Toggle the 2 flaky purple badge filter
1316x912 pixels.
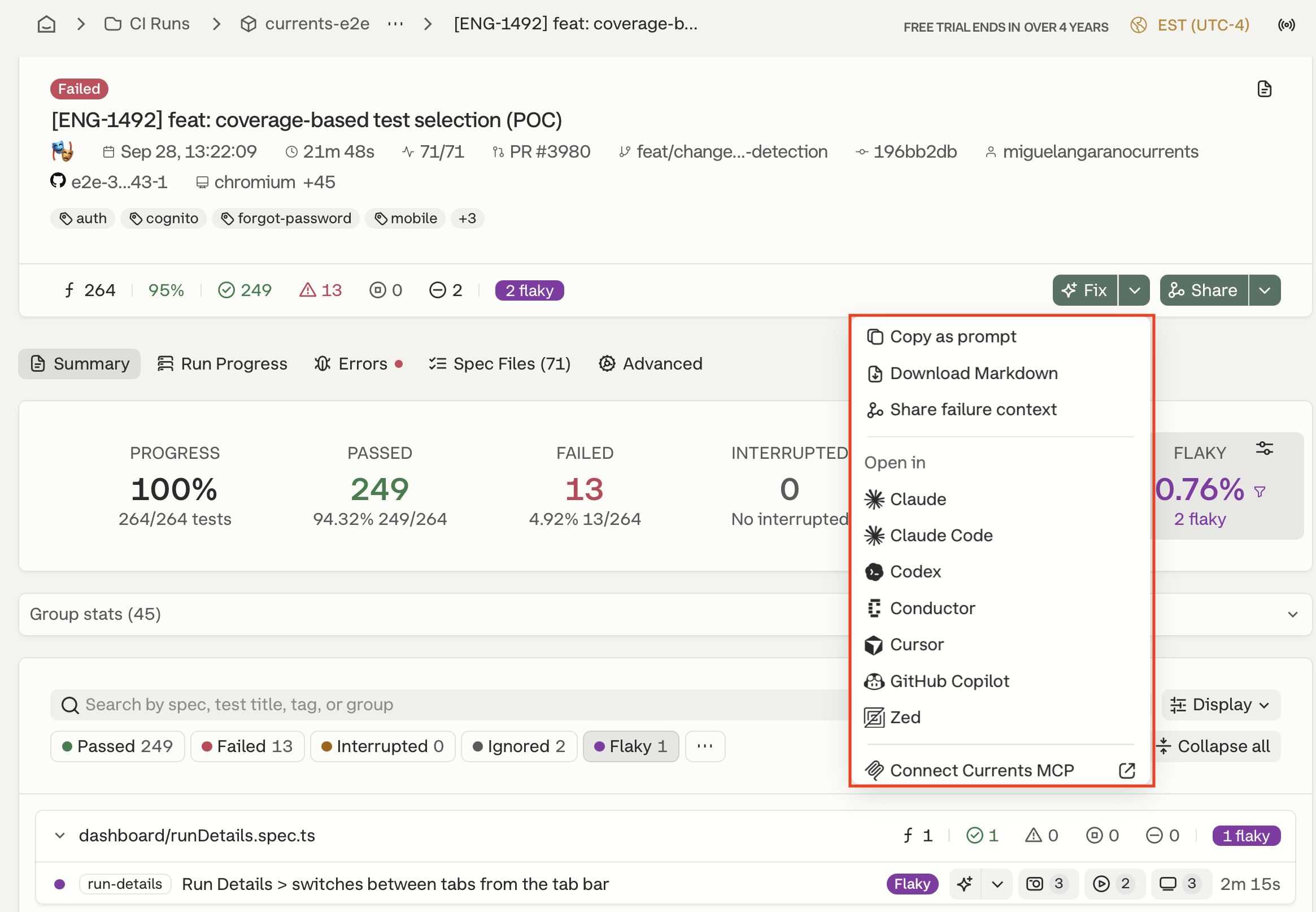pos(529,290)
